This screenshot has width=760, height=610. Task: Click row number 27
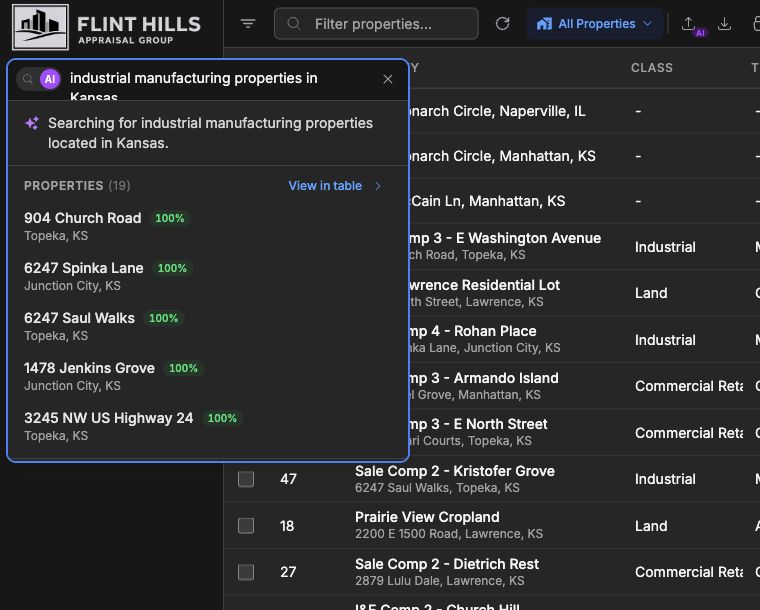(x=288, y=572)
